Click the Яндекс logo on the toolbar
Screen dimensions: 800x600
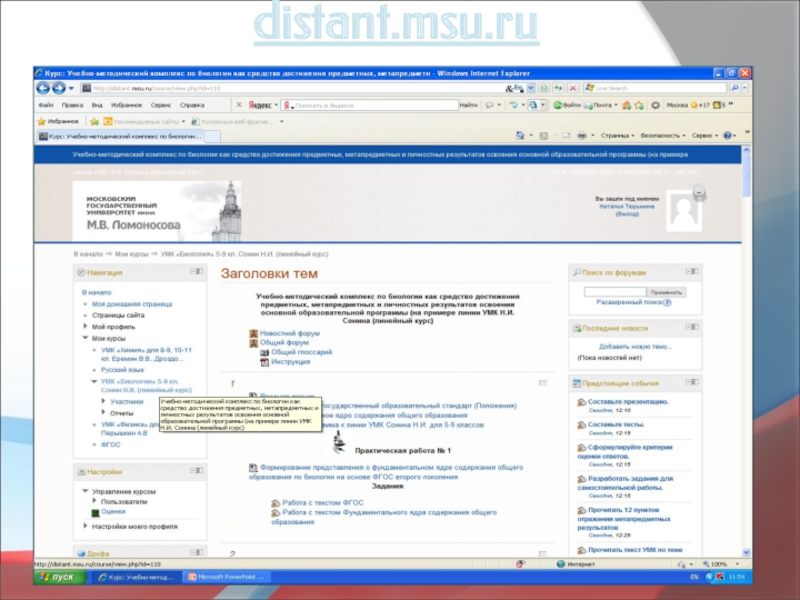coord(260,105)
